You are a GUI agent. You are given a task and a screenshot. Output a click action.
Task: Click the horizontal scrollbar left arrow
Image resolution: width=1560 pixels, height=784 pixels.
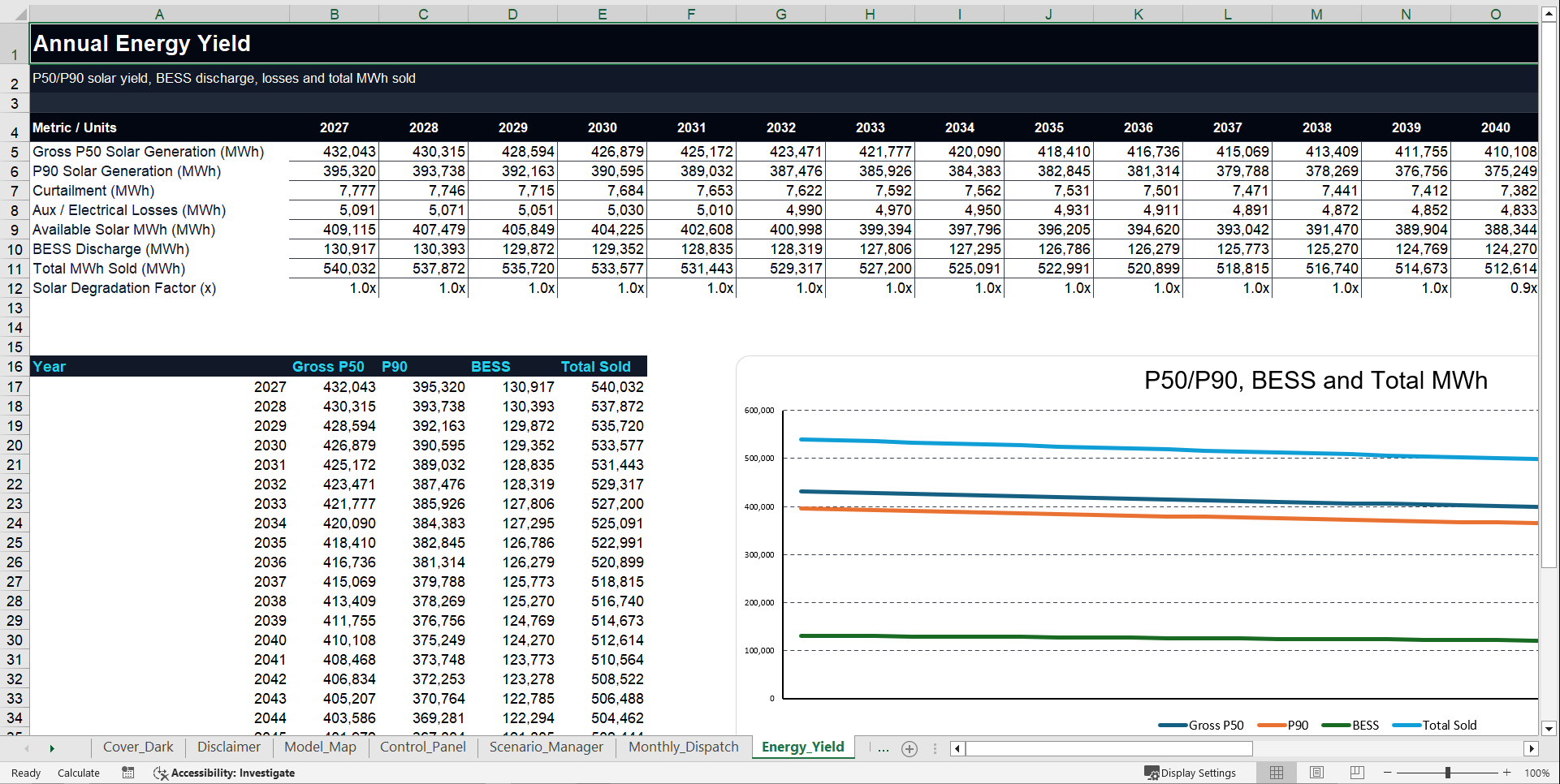tap(957, 748)
